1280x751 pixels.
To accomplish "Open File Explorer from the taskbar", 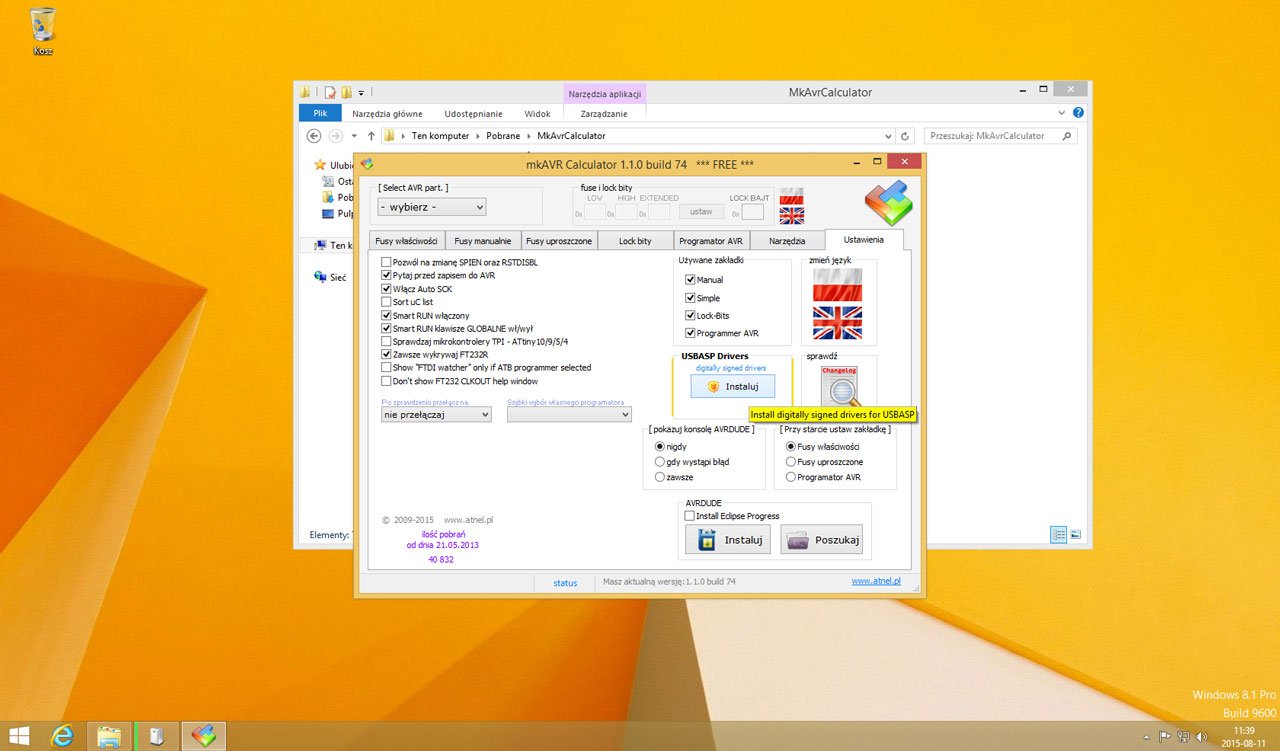I will 109,736.
